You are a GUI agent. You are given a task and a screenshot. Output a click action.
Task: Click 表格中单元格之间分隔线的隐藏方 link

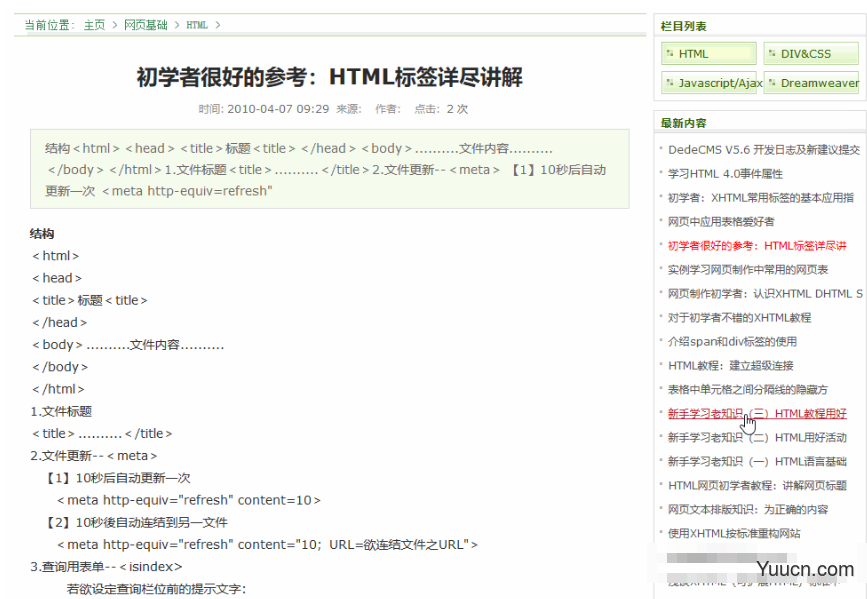(x=748, y=390)
